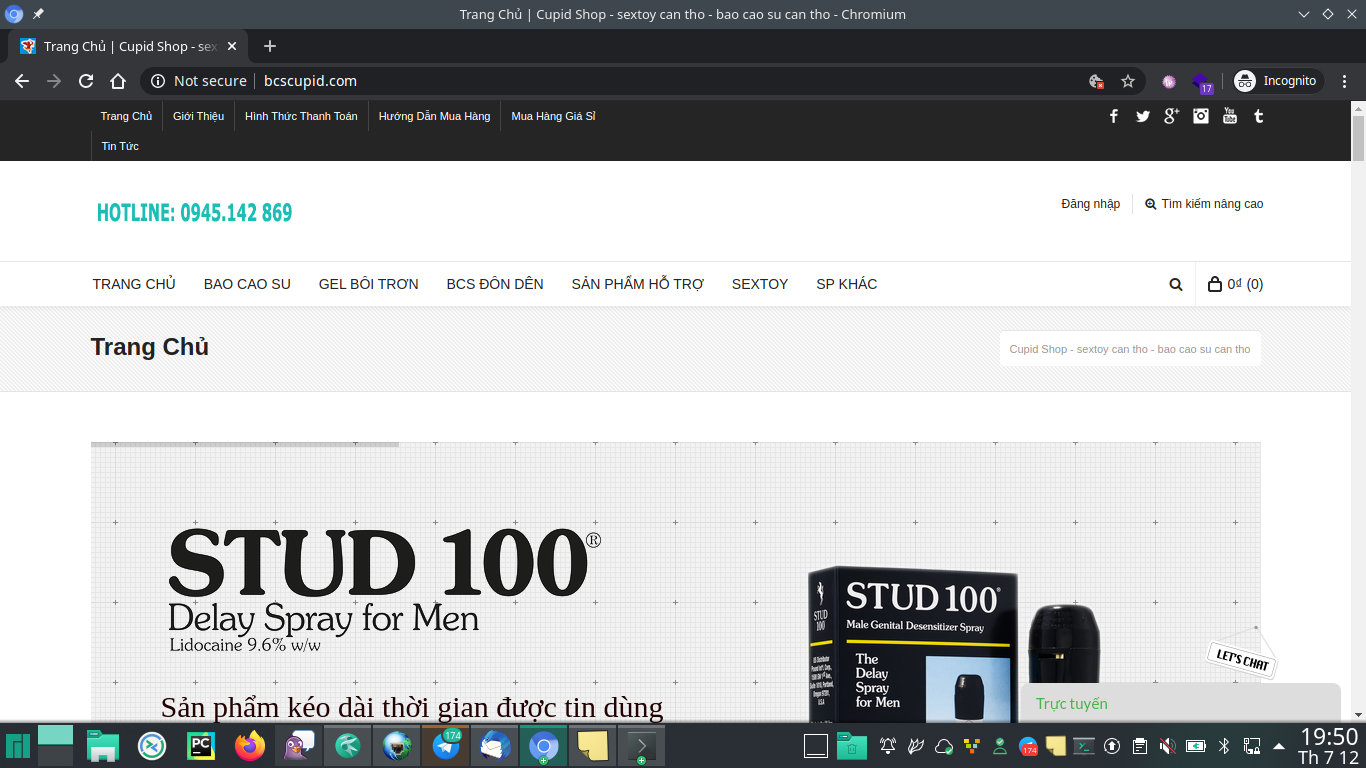The height and width of the screenshot is (768, 1366).
Task: Open a new browser tab
Action: tap(270, 46)
